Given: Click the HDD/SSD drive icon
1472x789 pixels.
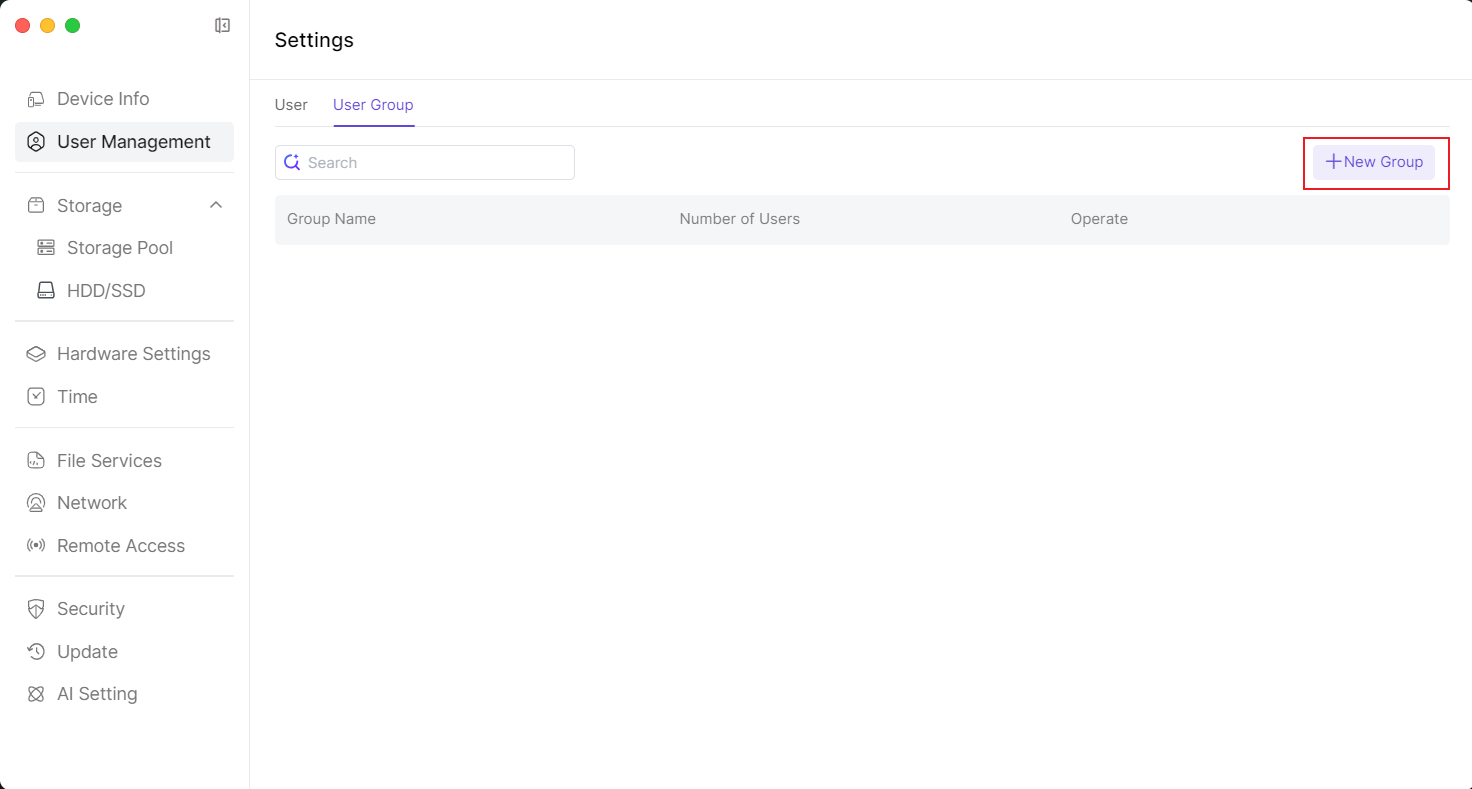Looking at the screenshot, I should point(46,291).
